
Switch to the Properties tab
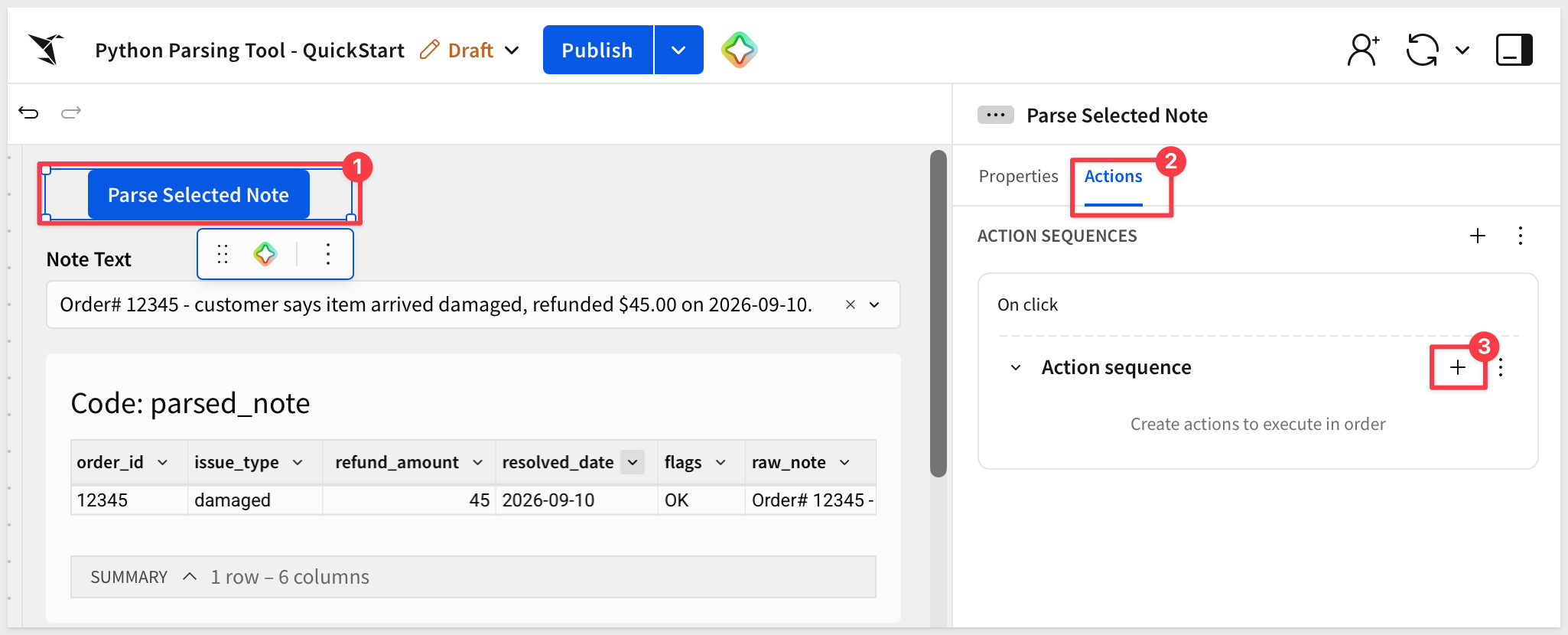point(1018,176)
